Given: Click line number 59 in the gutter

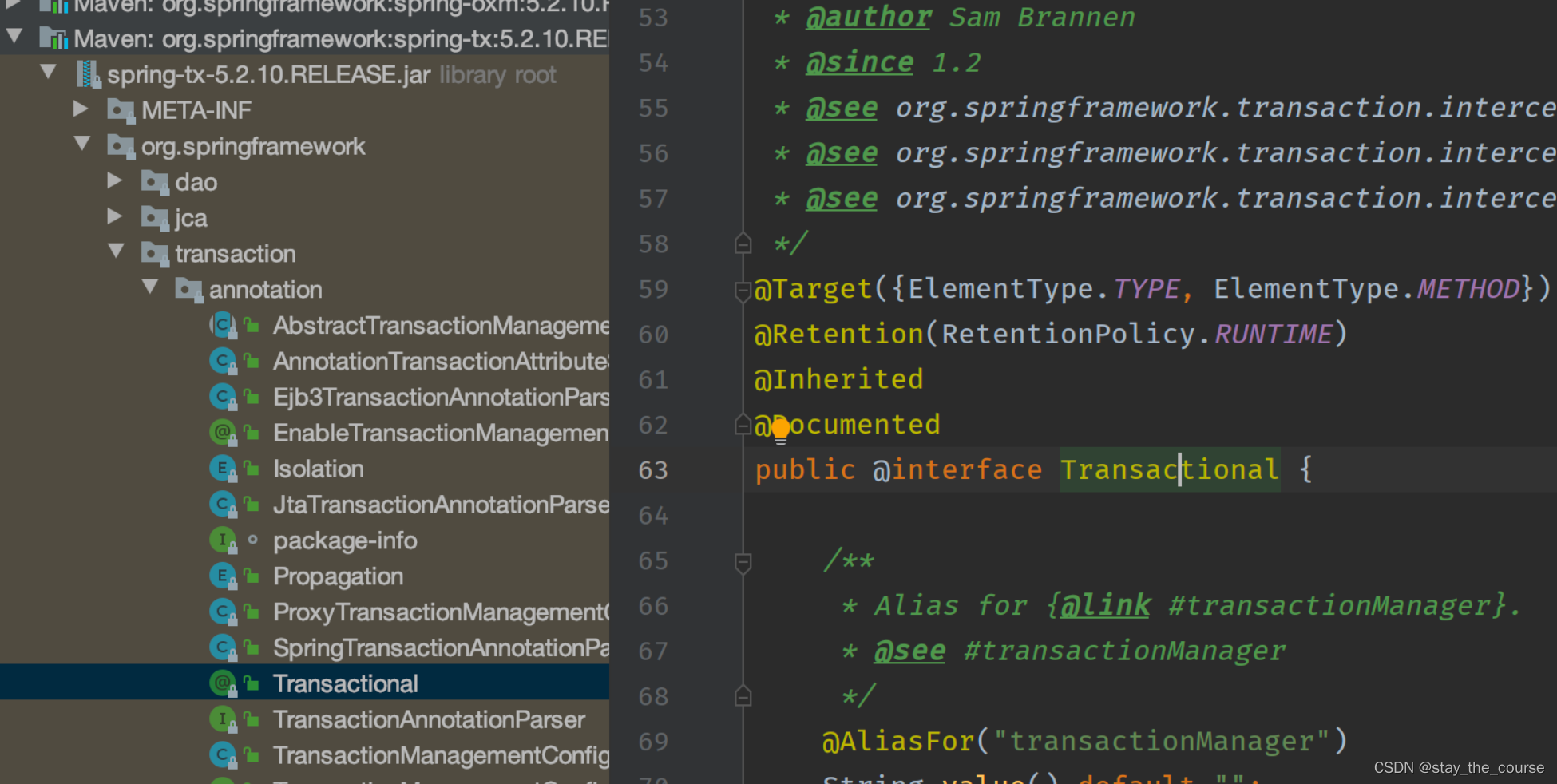Looking at the screenshot, I should point(653,289).
